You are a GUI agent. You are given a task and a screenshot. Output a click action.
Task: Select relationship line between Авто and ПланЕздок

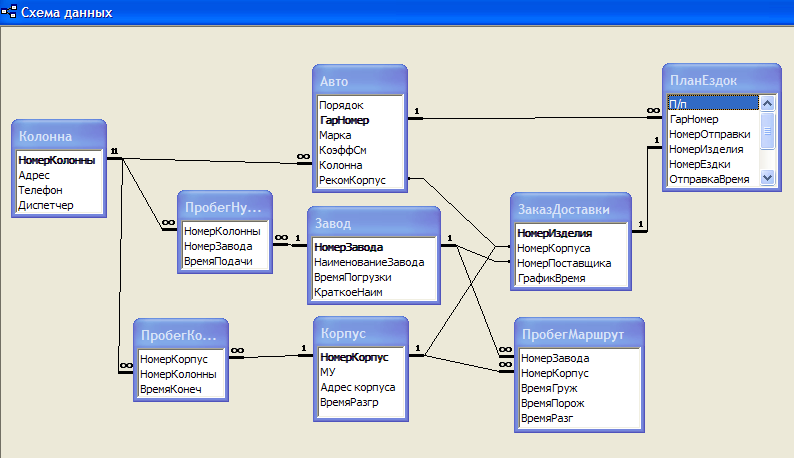[x=535, y=118]
